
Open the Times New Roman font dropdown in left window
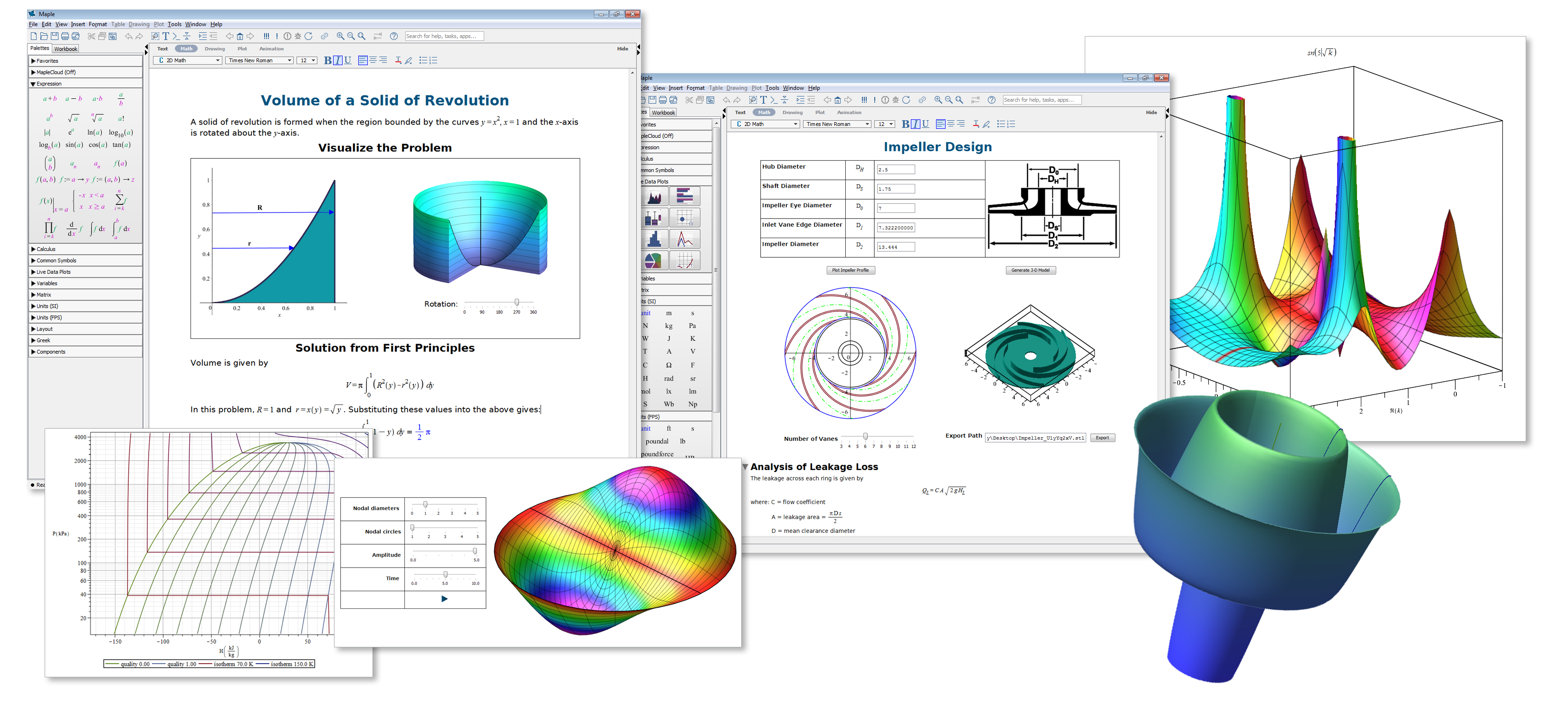pos(290,60)
